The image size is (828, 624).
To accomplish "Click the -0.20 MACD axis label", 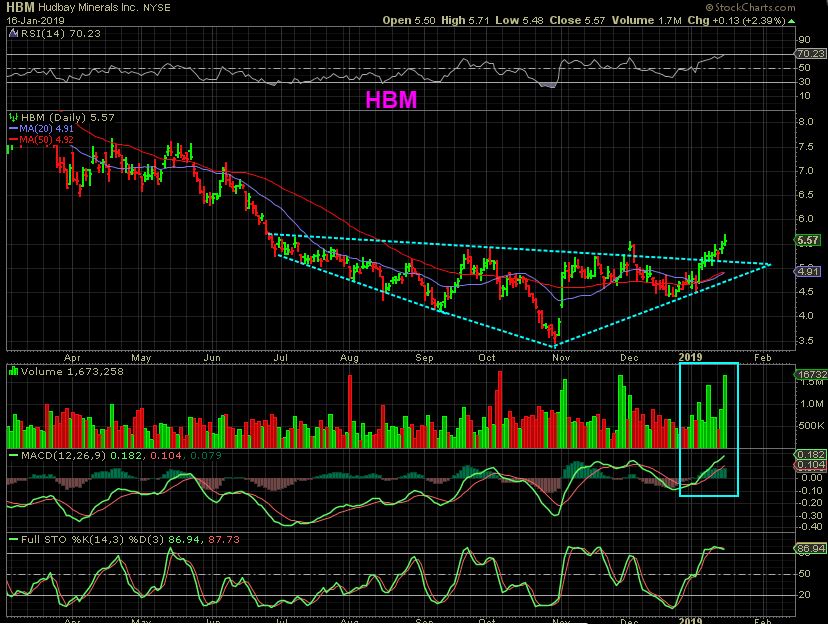I will point(811,503).
